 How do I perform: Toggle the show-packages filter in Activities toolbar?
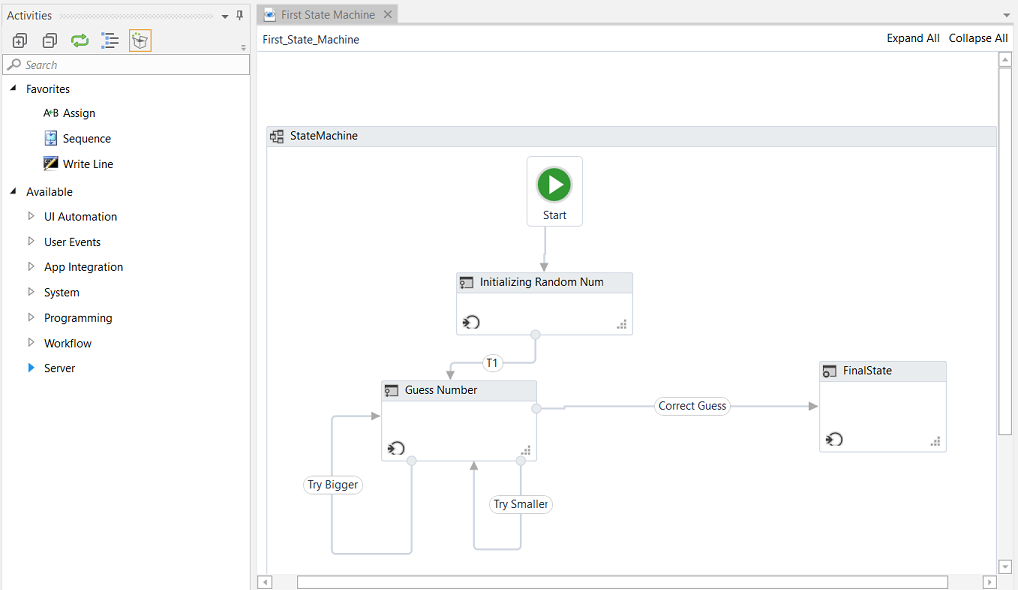pyautogui.click(x=140, y=39)
